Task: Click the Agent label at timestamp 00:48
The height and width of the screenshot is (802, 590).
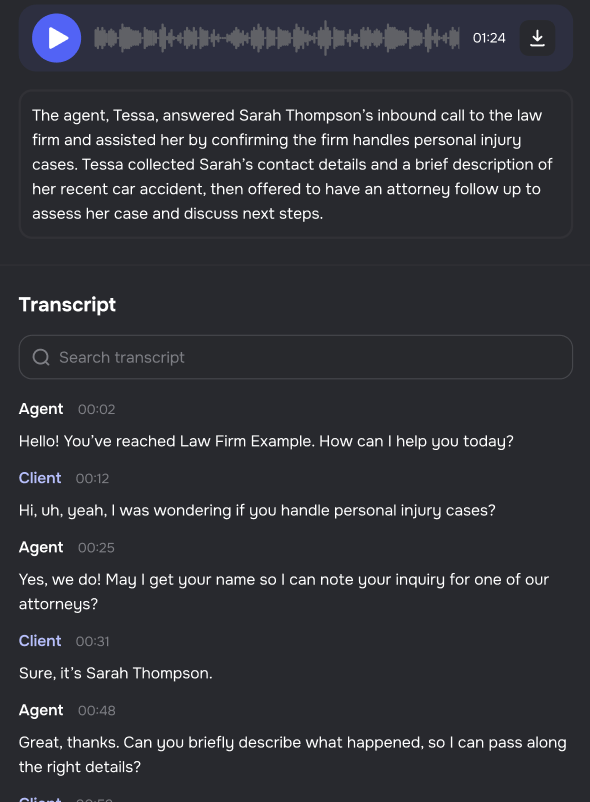Action: click(40, 710)
